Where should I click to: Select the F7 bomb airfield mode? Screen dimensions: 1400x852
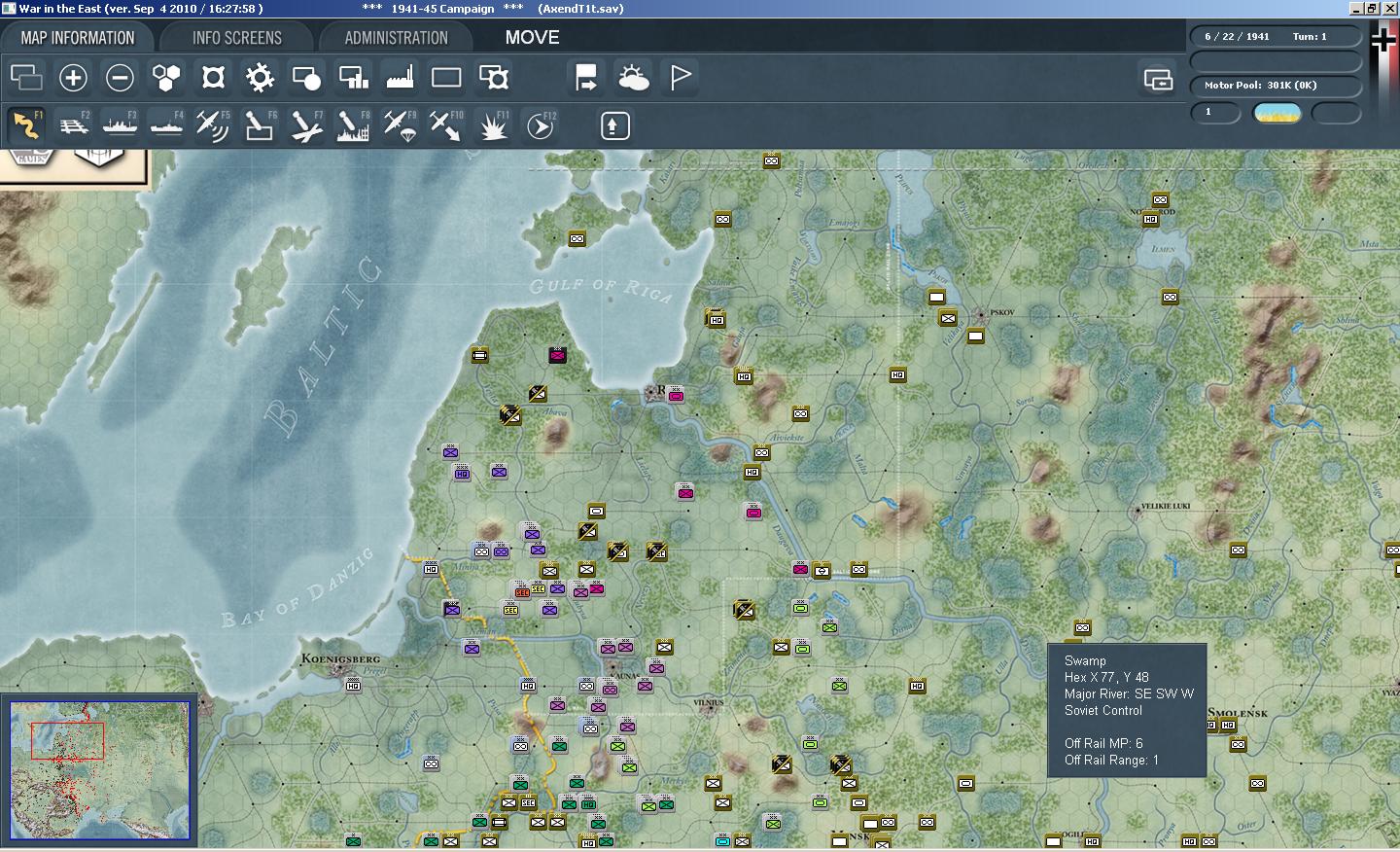pyautogui.click(x=306, y=125)
